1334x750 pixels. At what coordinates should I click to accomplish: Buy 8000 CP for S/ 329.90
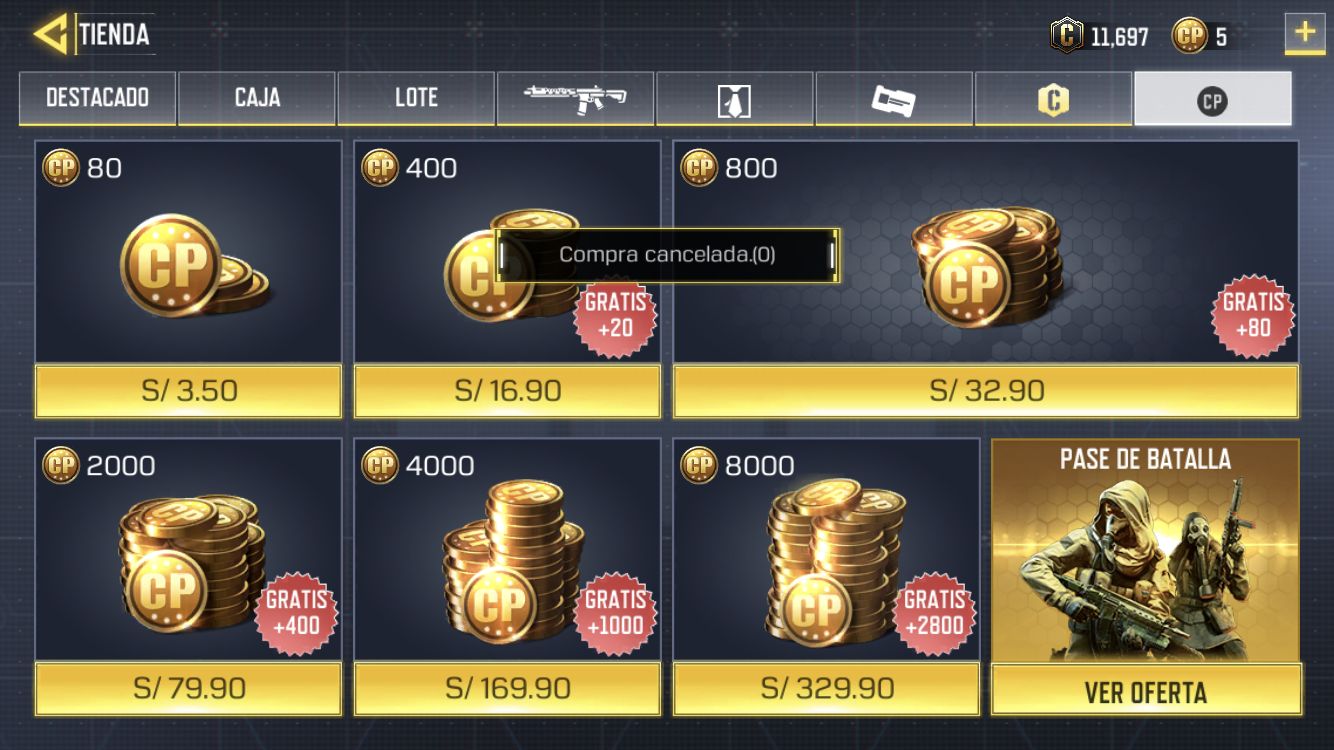point(826,688)
